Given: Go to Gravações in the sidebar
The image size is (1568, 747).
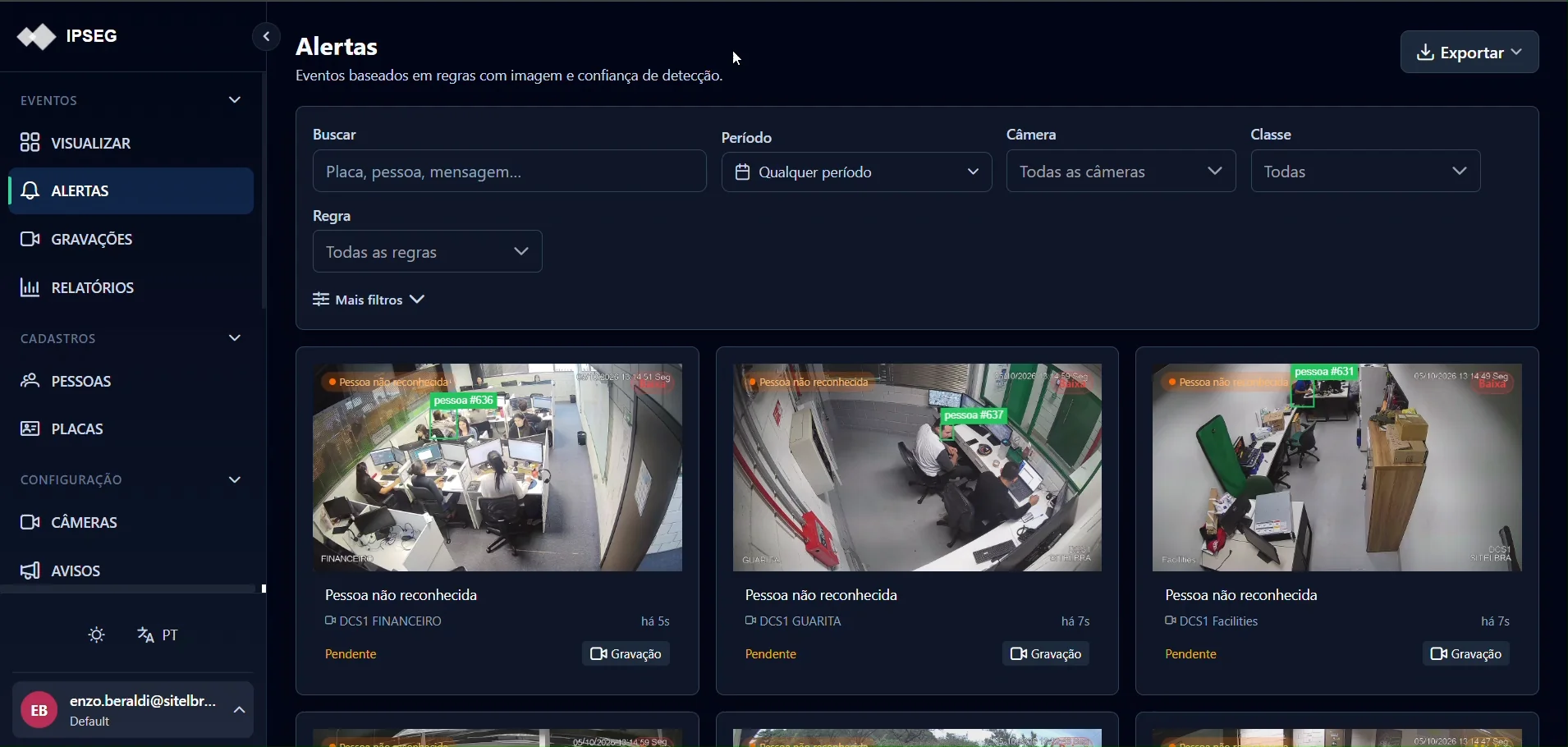Looking at the screenshot, I should [131, 240].
